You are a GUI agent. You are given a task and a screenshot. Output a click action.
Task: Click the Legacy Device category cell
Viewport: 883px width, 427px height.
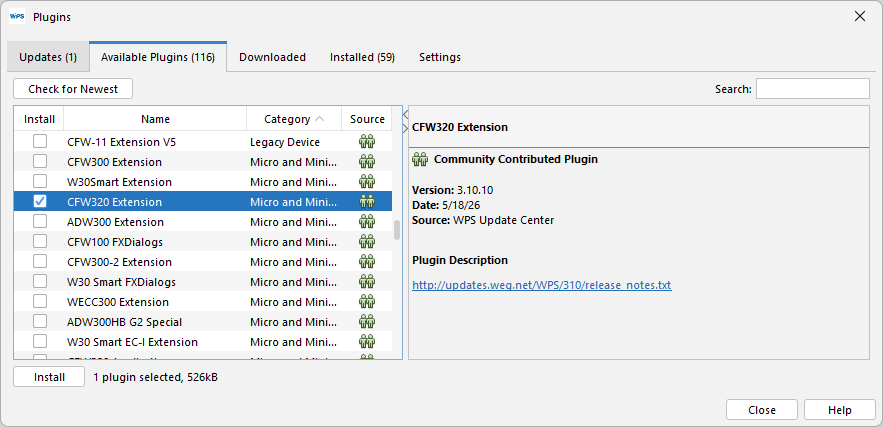point(285,142)
